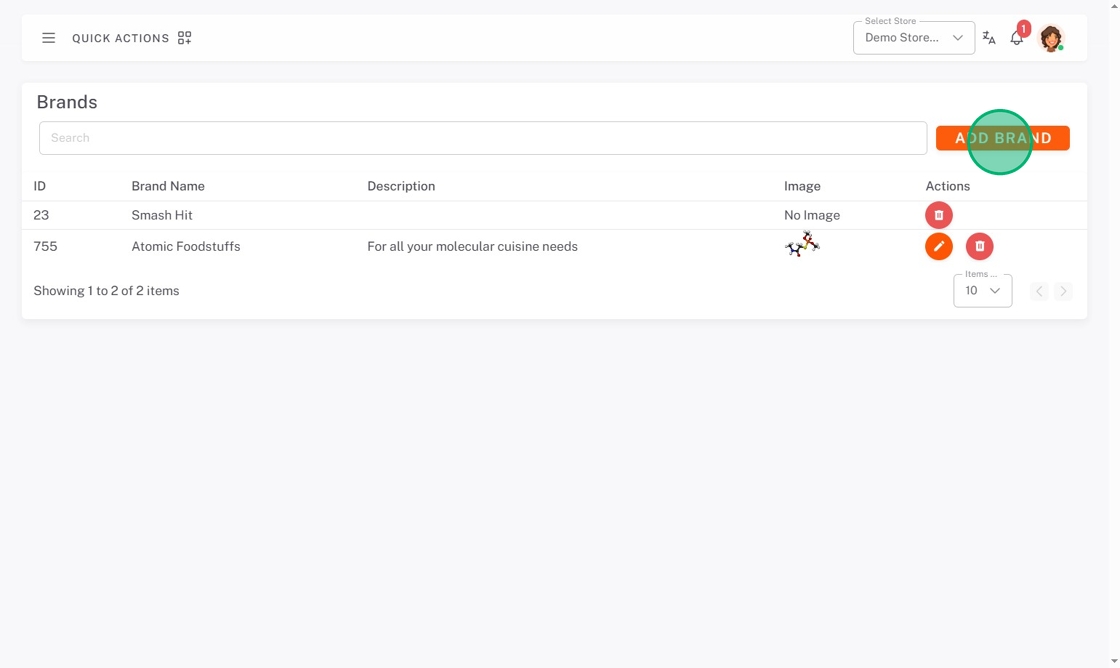Delete the Atomic Foodstuffs brand
Screen dimensions: 1120x668
tap(979, 246)
